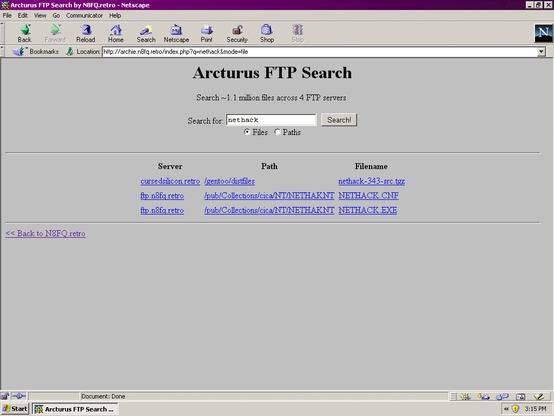The width and height of the screenshot is (554, 416).
Task: Click the Document: Done status text
Action: click(103, 396)
